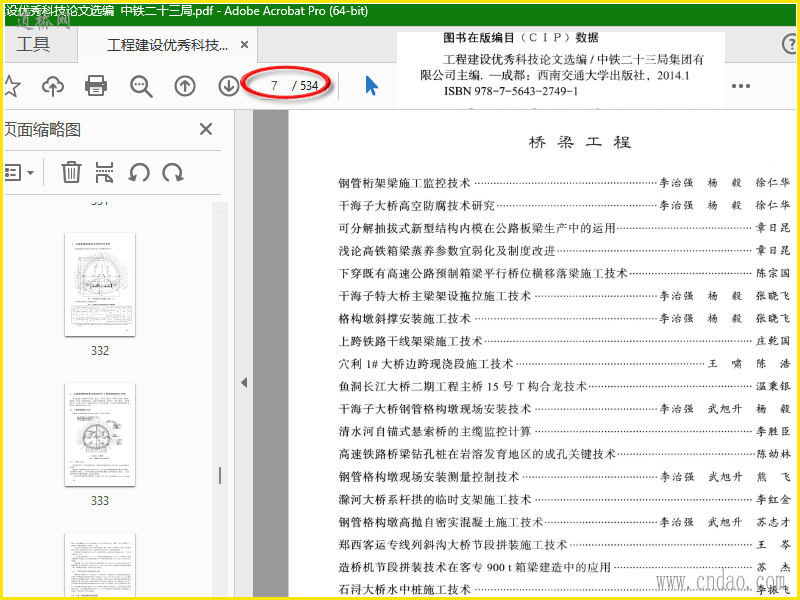Click entry 下穿既有高速公路预制箱梁平行桥位横移落梁施工技术
This screenshot has height=600, width=800.
(x=483, y=273)
